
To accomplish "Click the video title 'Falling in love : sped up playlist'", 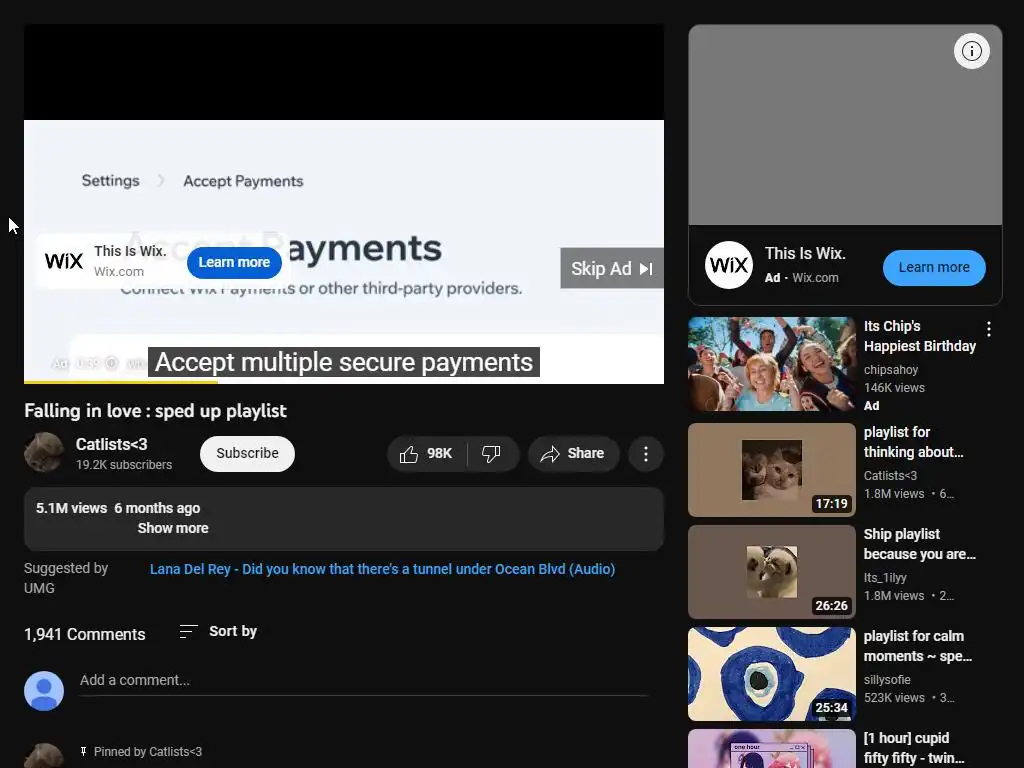I will 155,411.
